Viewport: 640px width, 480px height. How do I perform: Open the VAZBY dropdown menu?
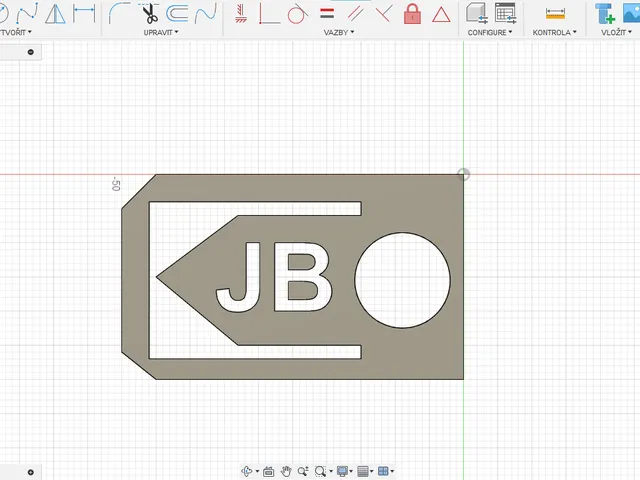[339, 32]
